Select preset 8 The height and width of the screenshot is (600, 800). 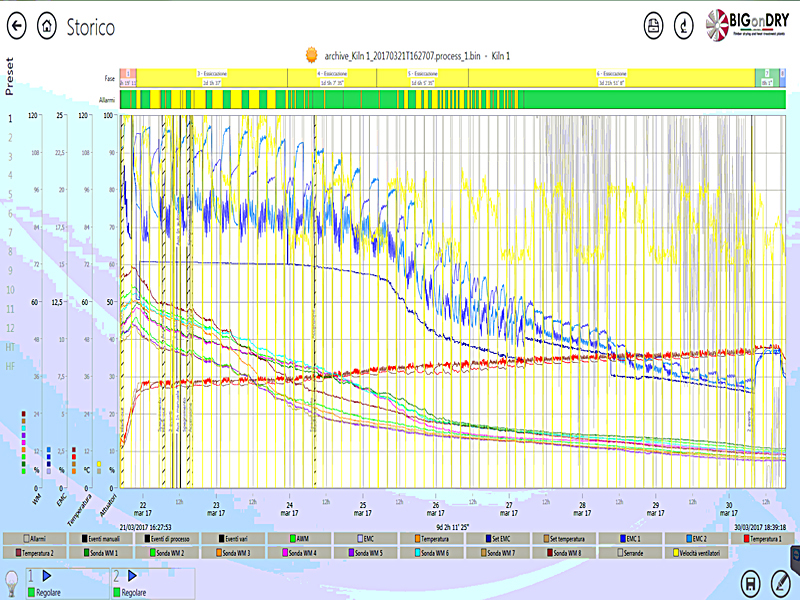pos(10,252)
